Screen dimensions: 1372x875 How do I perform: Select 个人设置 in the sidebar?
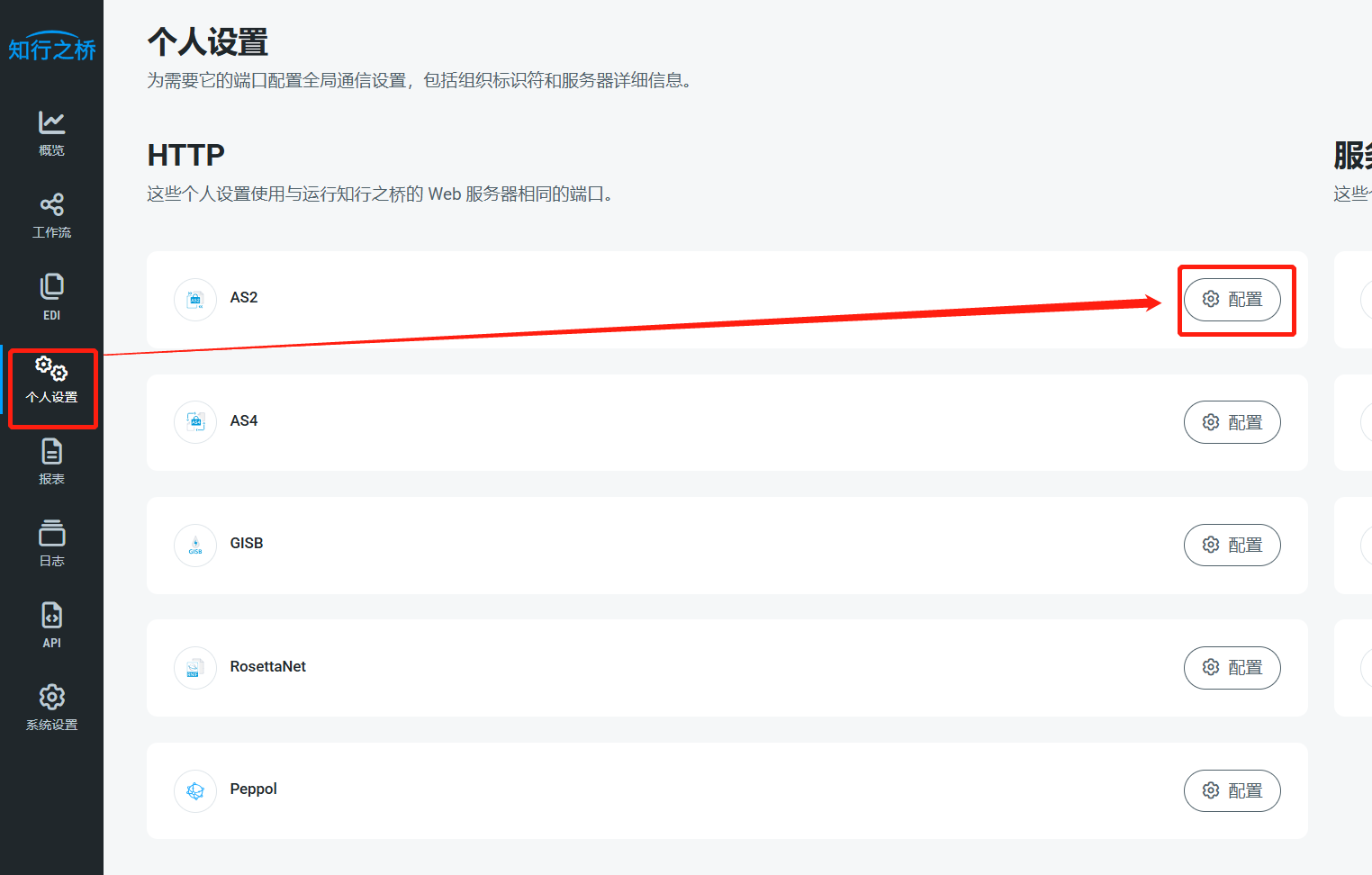point(51,379)
